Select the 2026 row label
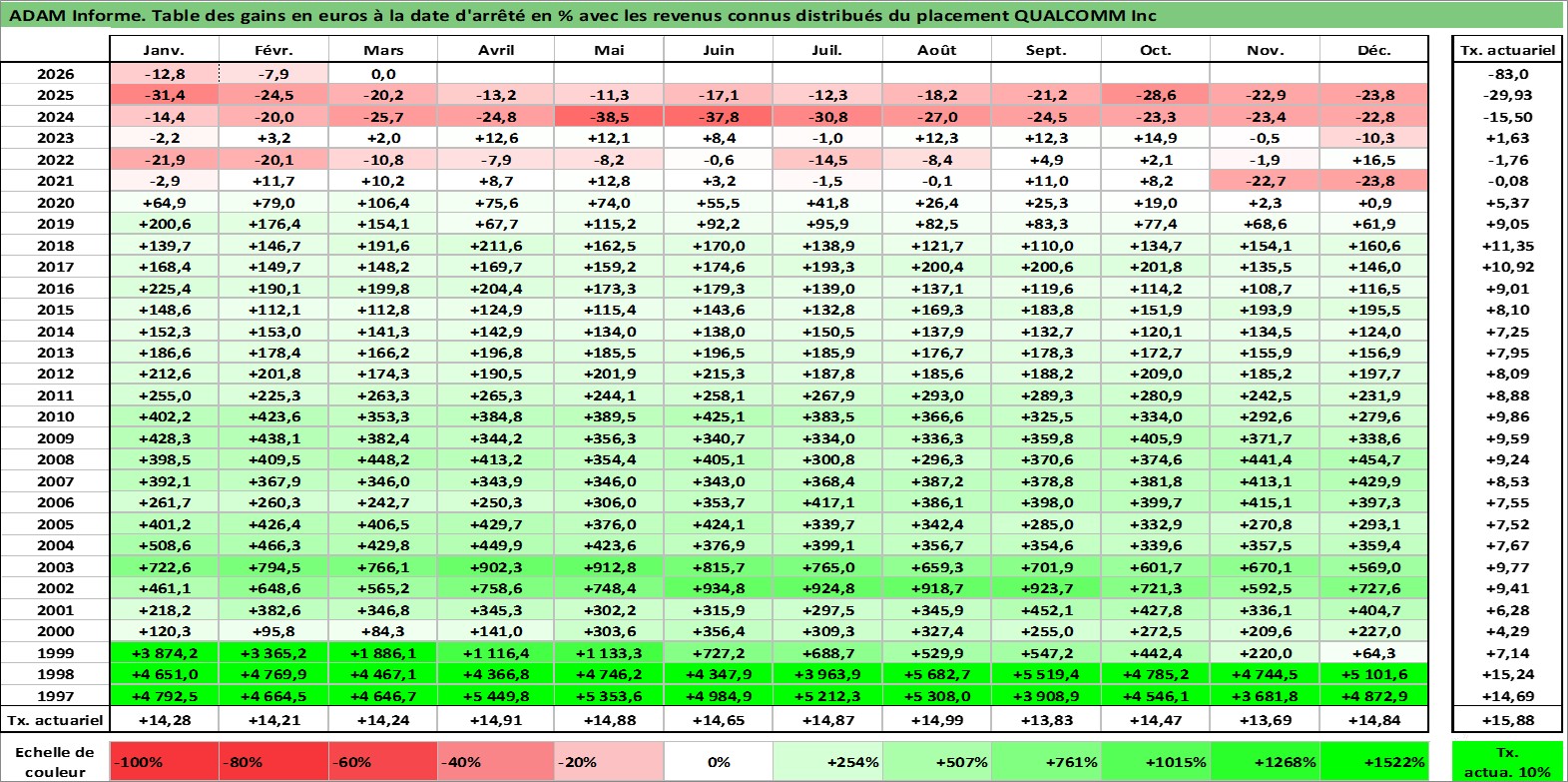 pos(55,74)
